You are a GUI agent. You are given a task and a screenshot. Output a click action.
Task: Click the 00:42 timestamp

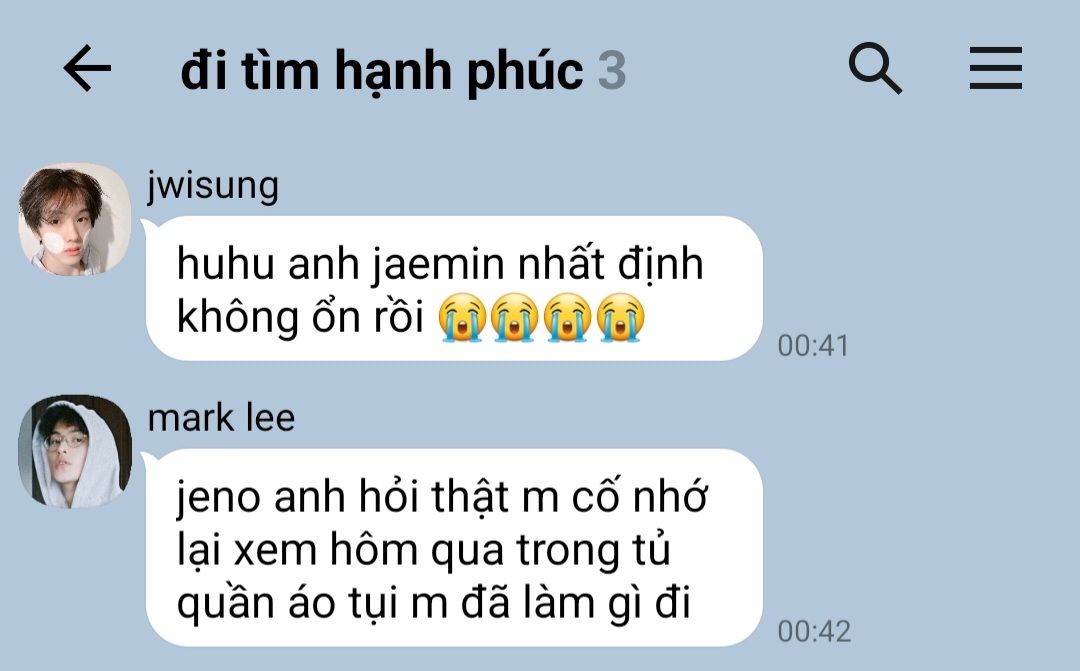point(814,632)
